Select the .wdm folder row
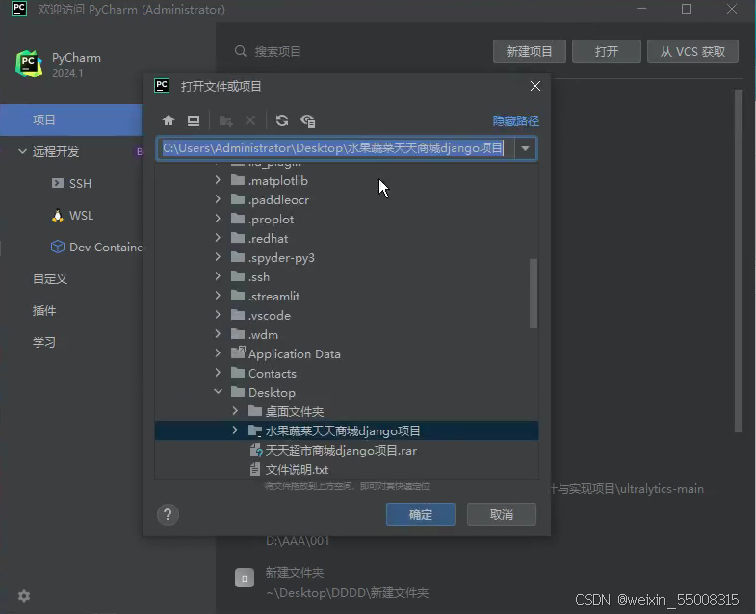Viewport: 756px width, 614px height. click(x=346, y=334)
